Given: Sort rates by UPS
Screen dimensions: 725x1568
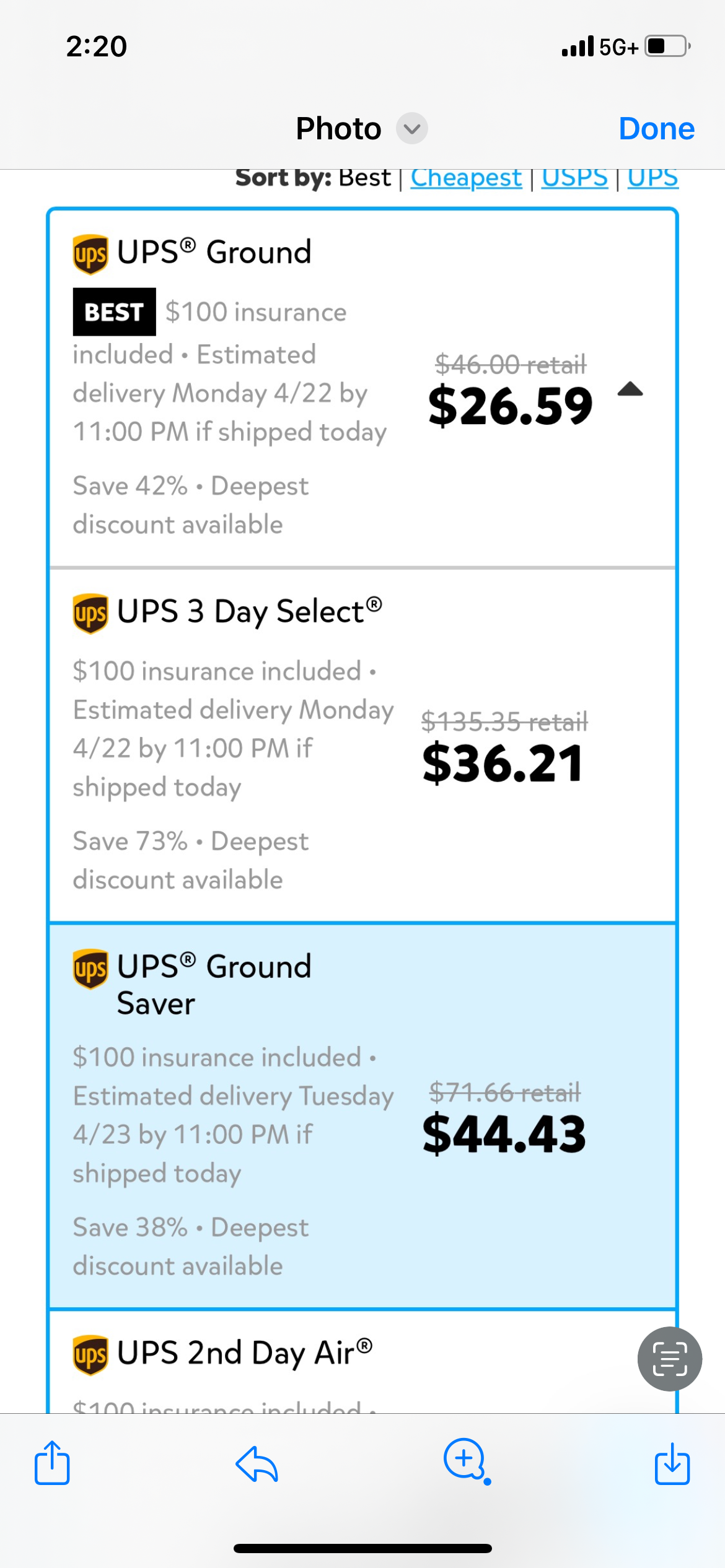Looking at the screenshot, I should pos(652,178).
